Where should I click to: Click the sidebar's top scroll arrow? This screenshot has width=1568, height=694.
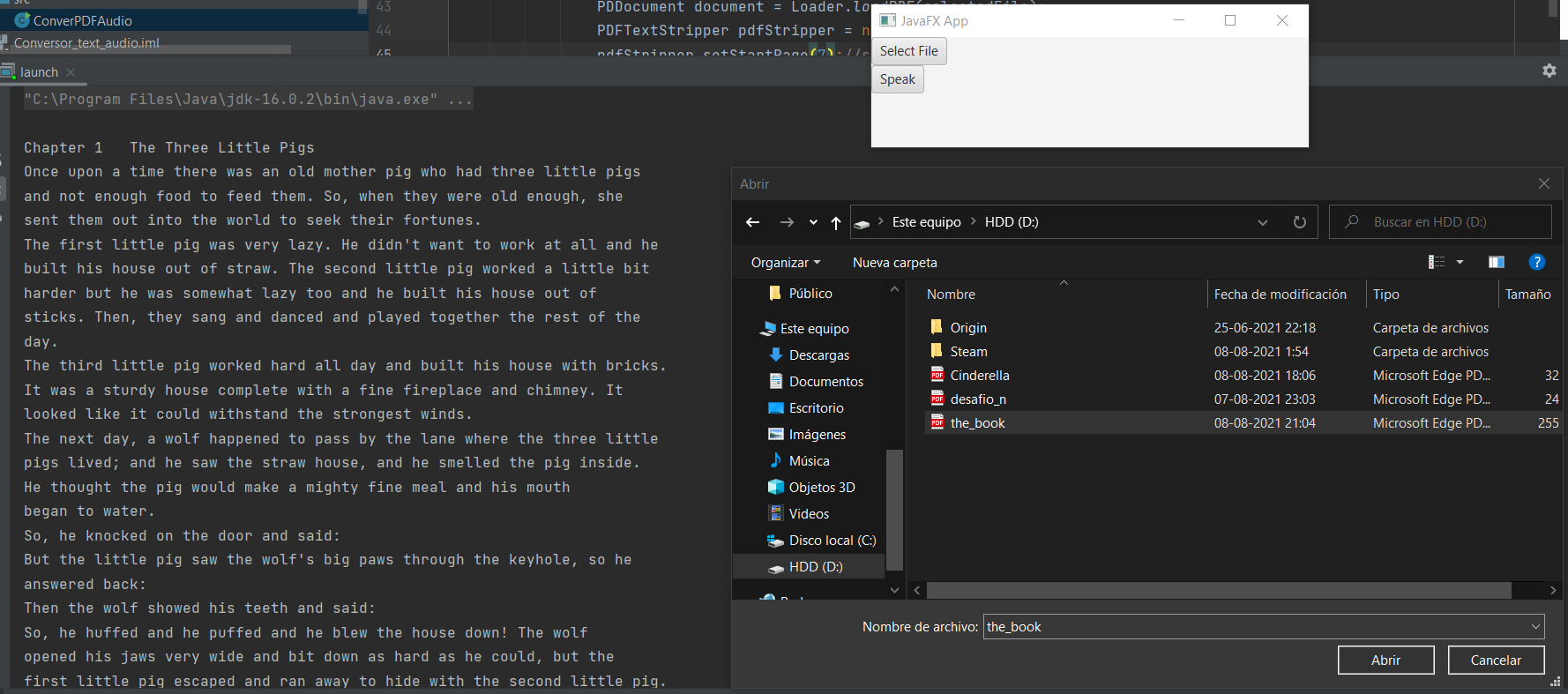point(894,289)
